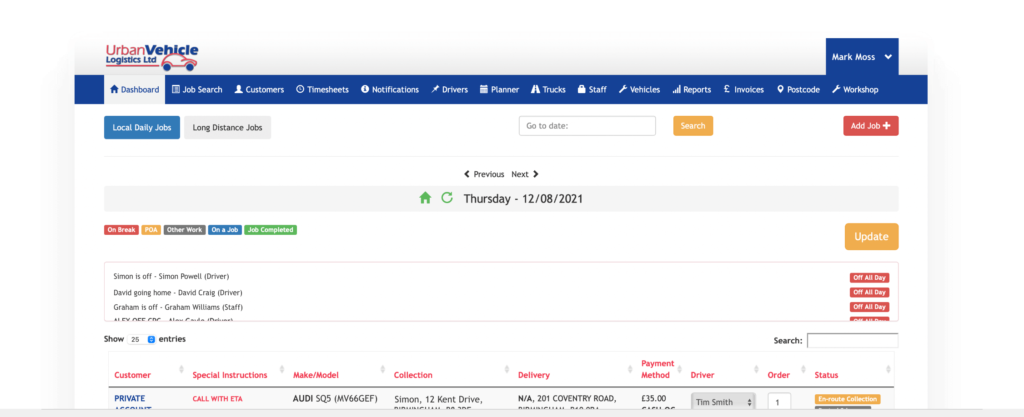The width and height of the screenshot is (1024, 417).
Task: Open the Show entries count dropdown
Action: pyautogui.click(x=141, y=339)
